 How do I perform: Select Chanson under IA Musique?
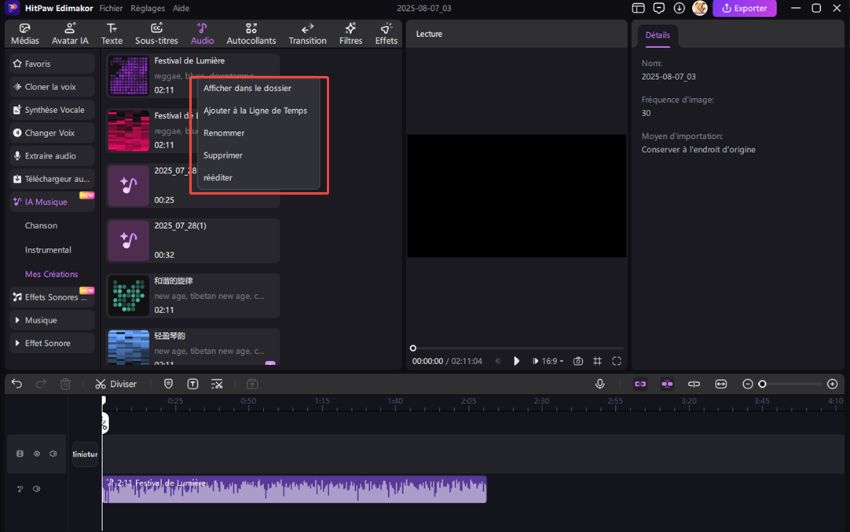pyautogui.click(x=41, y=226)
